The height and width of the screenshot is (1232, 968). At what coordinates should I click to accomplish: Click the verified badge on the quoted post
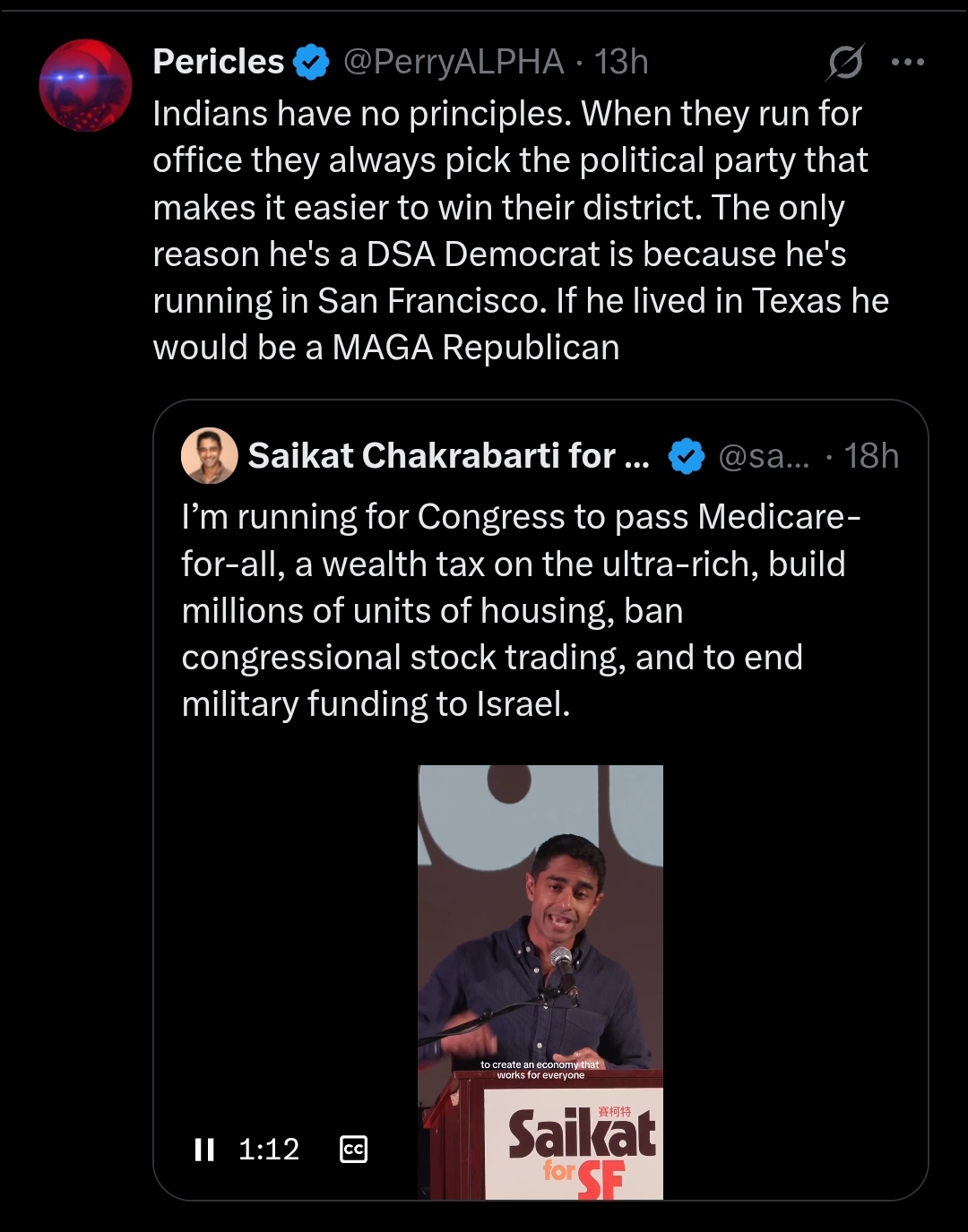(x=687, y=456)
